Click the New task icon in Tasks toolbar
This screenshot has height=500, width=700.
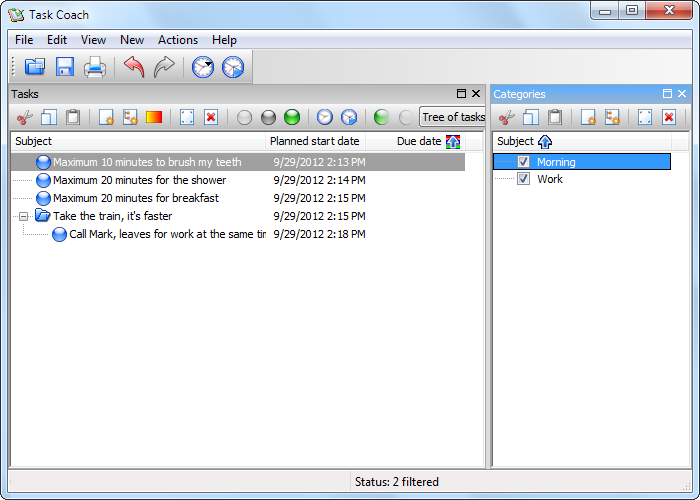pos(106,117)
